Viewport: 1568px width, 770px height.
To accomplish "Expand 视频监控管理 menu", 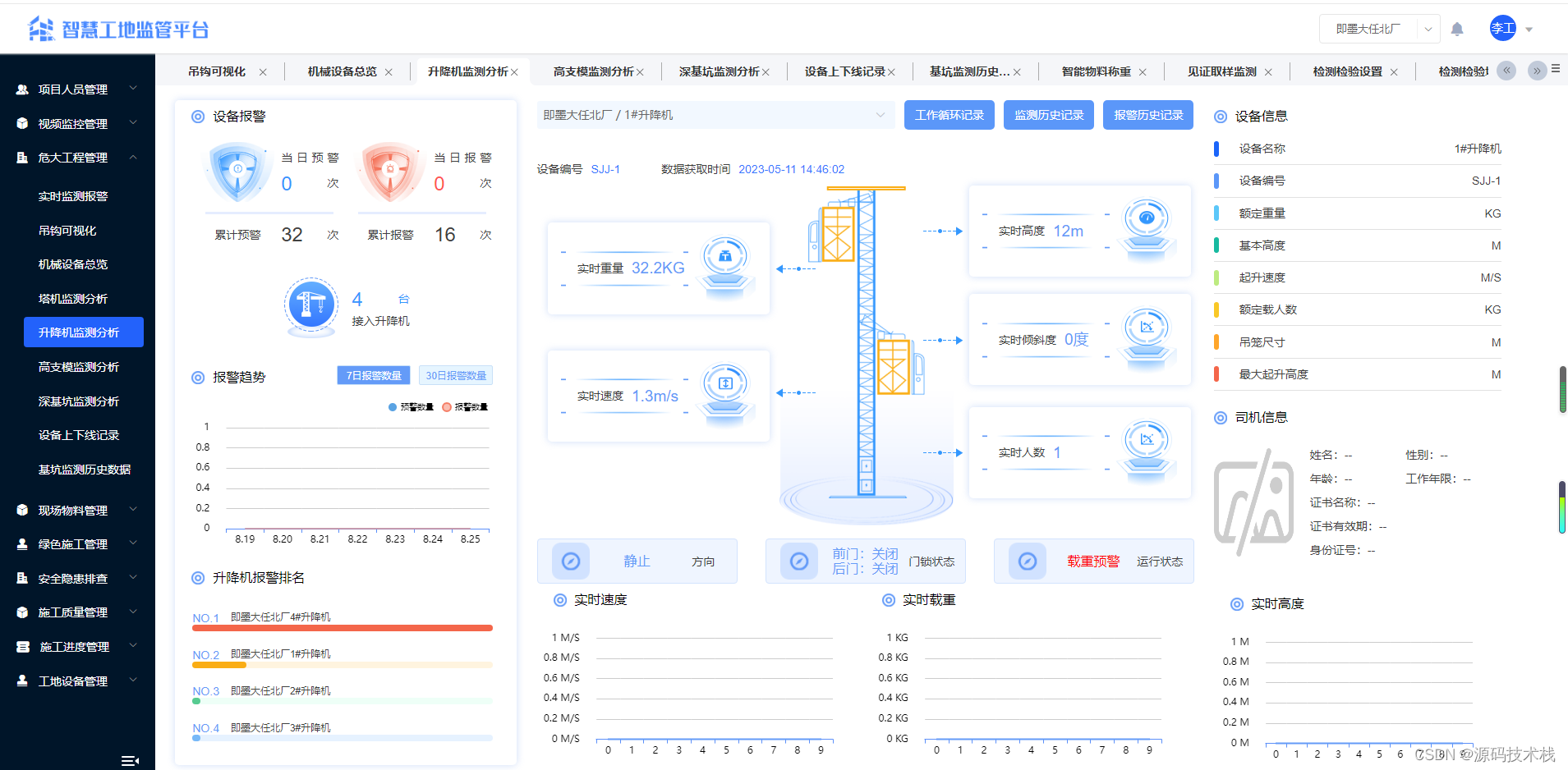I will point(133,123).
